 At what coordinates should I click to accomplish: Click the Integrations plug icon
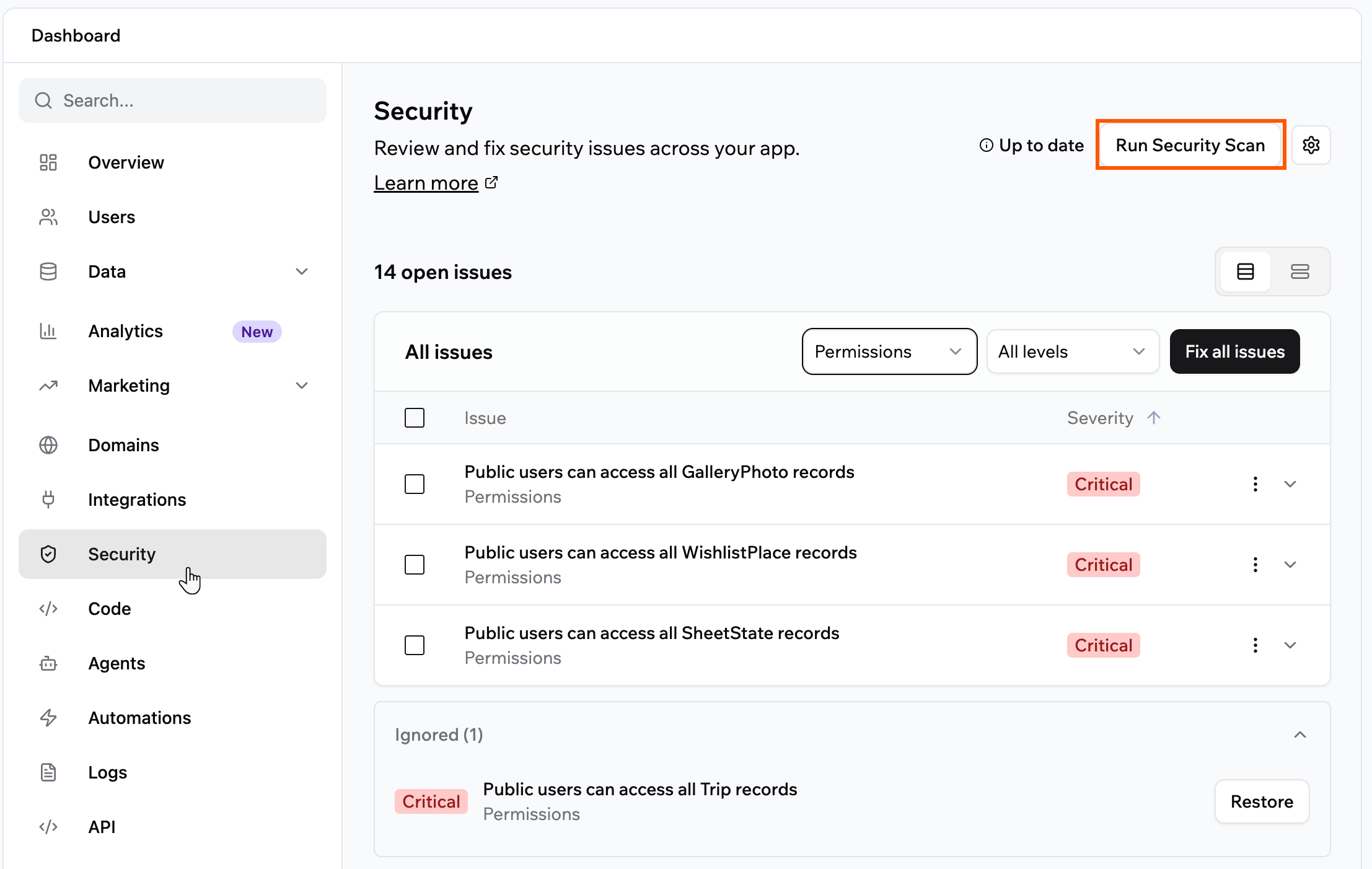click(x=48, y=500)
